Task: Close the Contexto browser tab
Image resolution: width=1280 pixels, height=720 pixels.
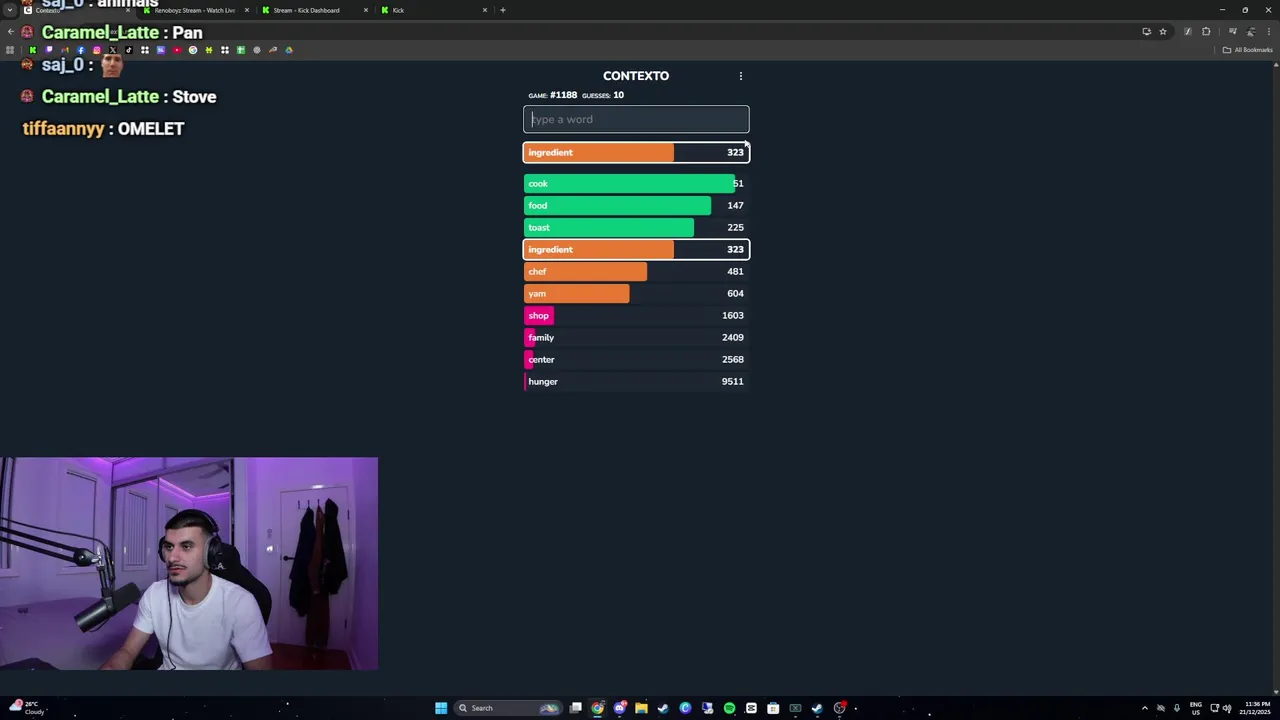Action: pos(127,10)
